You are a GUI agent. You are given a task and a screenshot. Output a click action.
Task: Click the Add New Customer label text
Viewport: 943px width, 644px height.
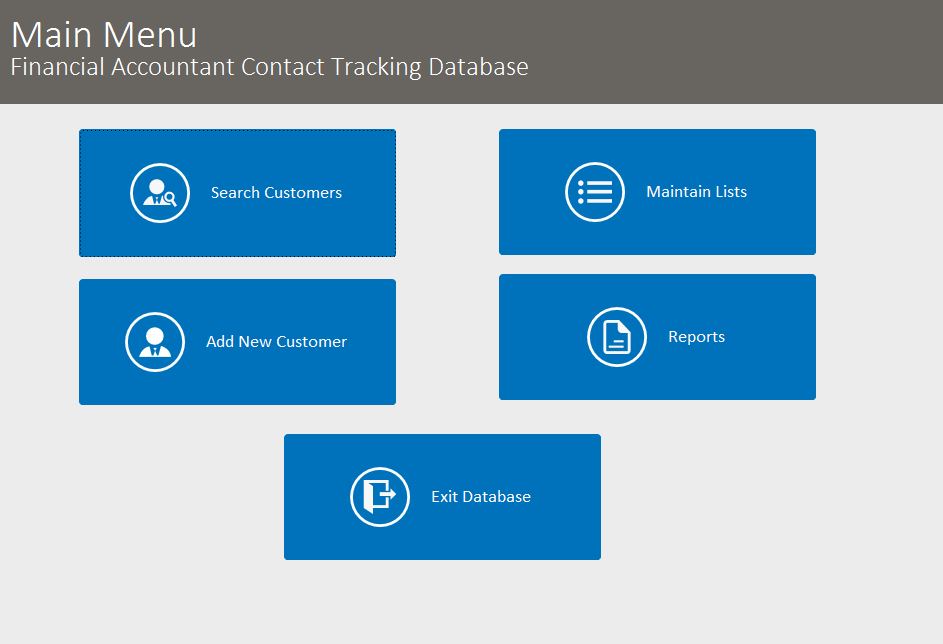pos(276,341)
